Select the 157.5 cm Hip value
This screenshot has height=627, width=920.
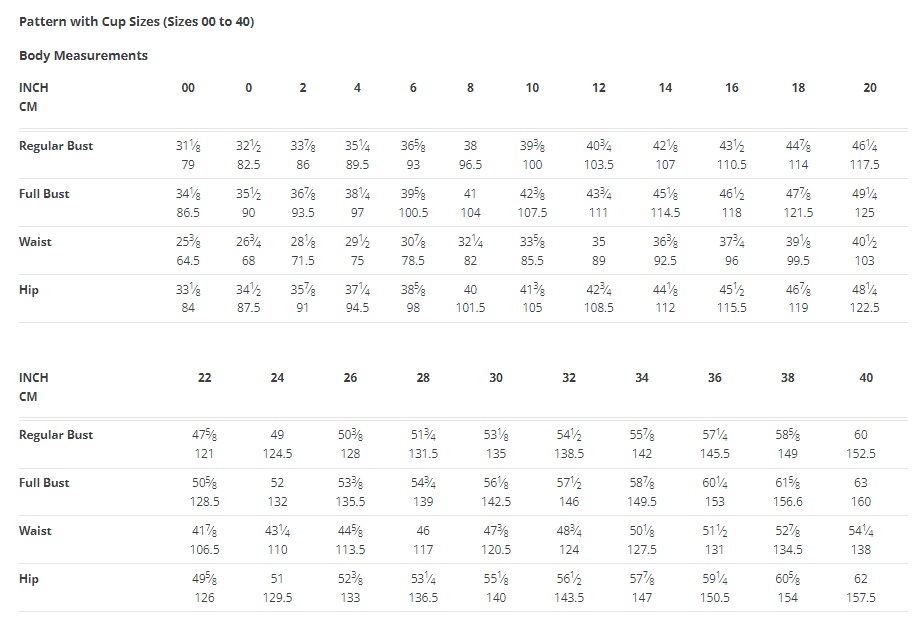point(860,598)
